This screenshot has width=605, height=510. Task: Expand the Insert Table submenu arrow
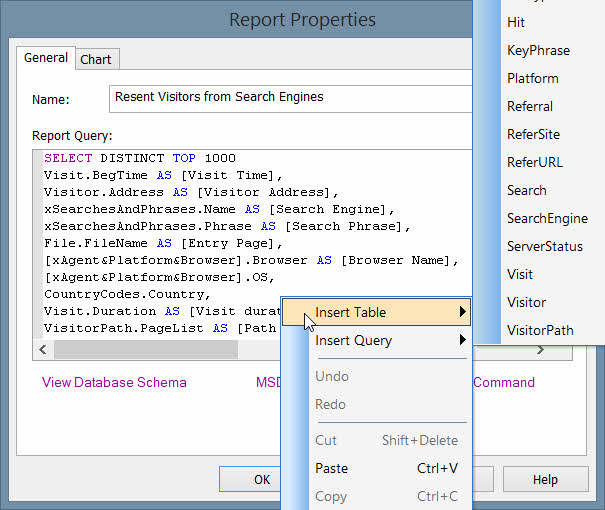pos(462,312)
